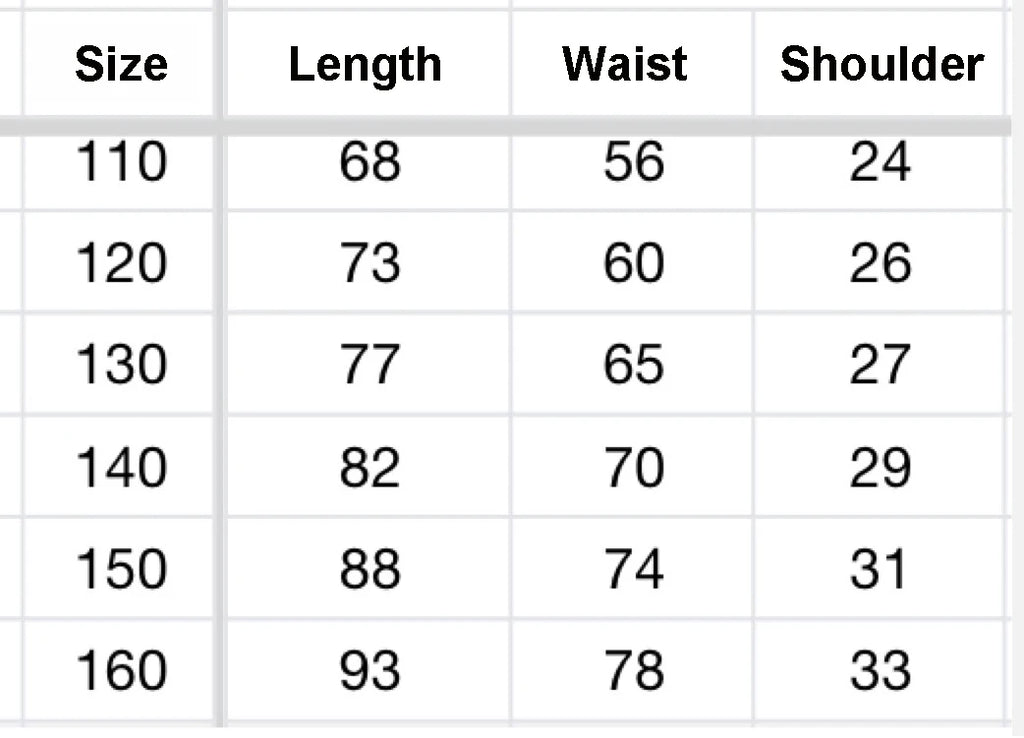Select shoulder value 33 cell
1024x738 pixels.
pos(880,670)
